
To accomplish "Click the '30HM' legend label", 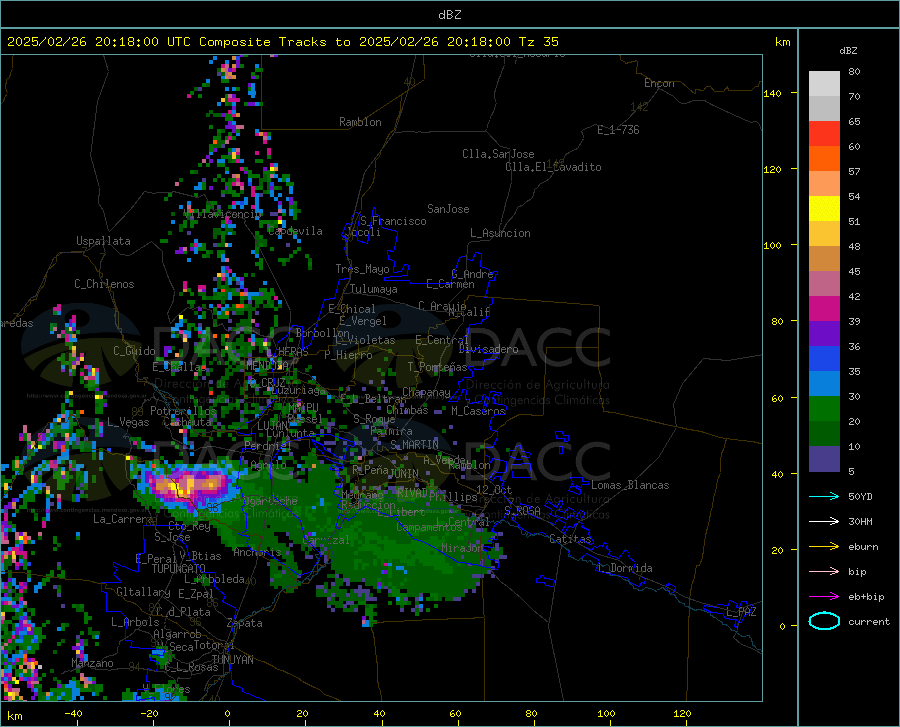I will (860, 522).
